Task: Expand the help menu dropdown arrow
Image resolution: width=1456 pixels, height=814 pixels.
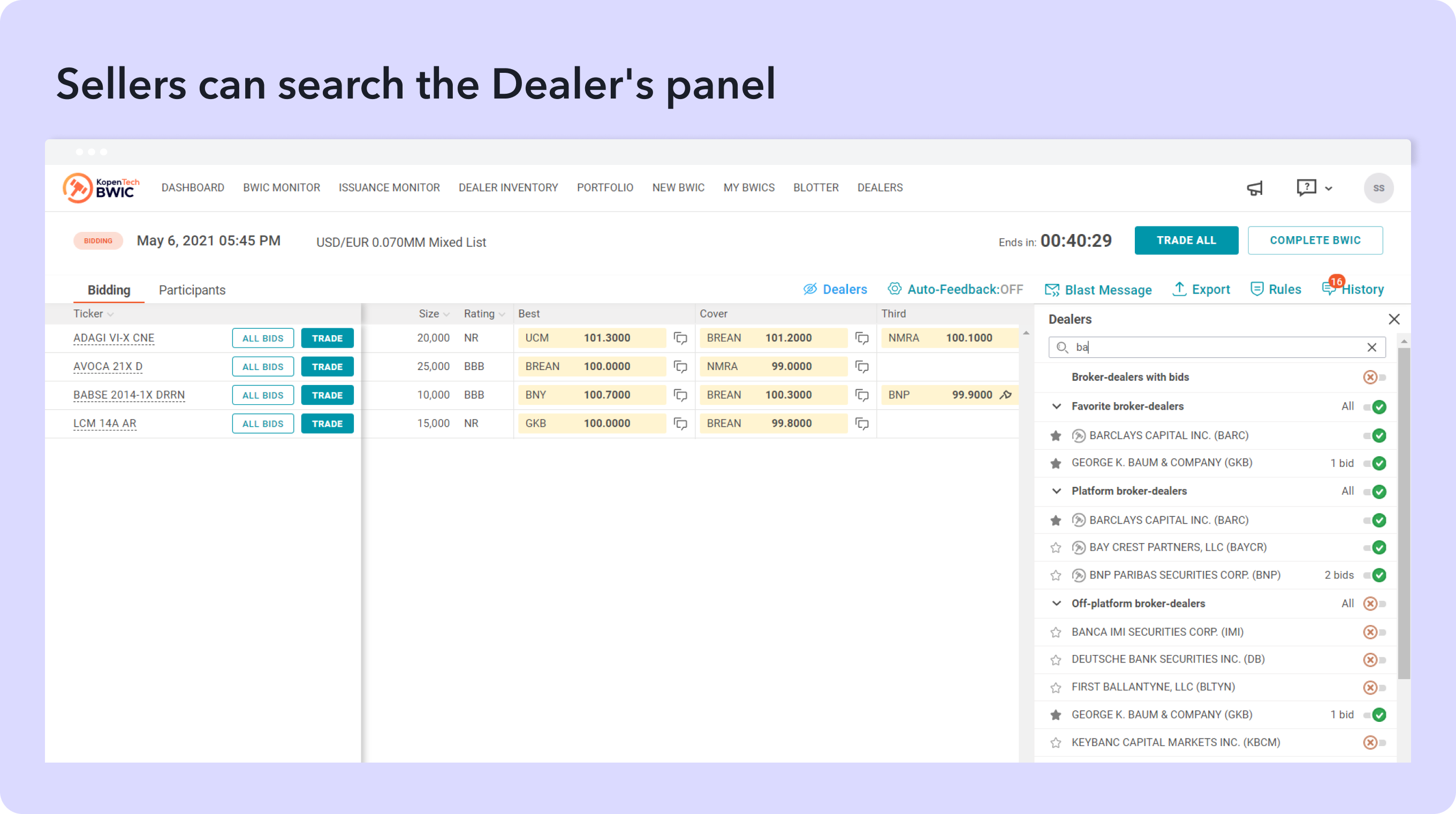Action: (x=1329, y=189)
